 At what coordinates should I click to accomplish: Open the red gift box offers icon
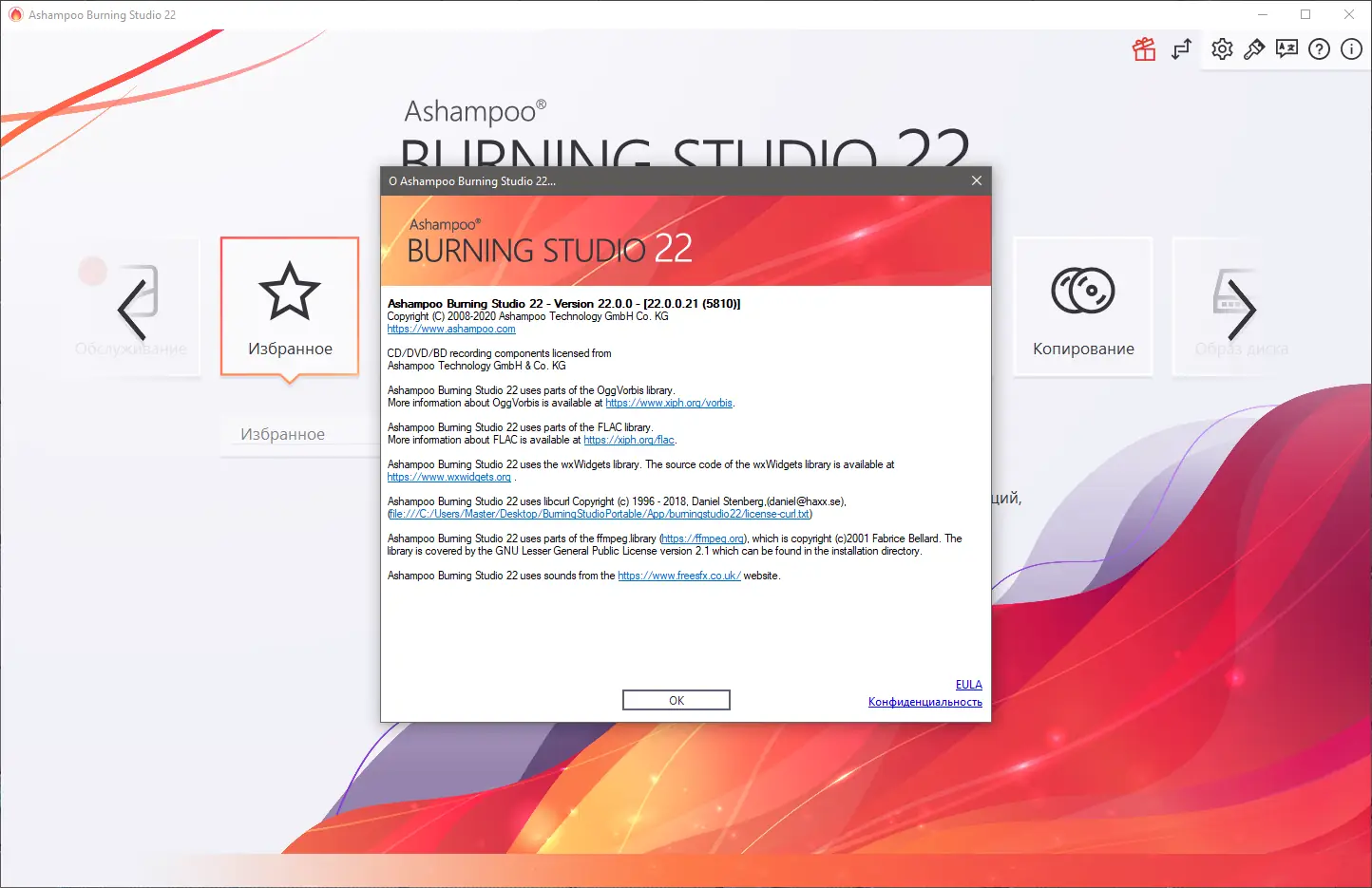tap(1144, 49)
